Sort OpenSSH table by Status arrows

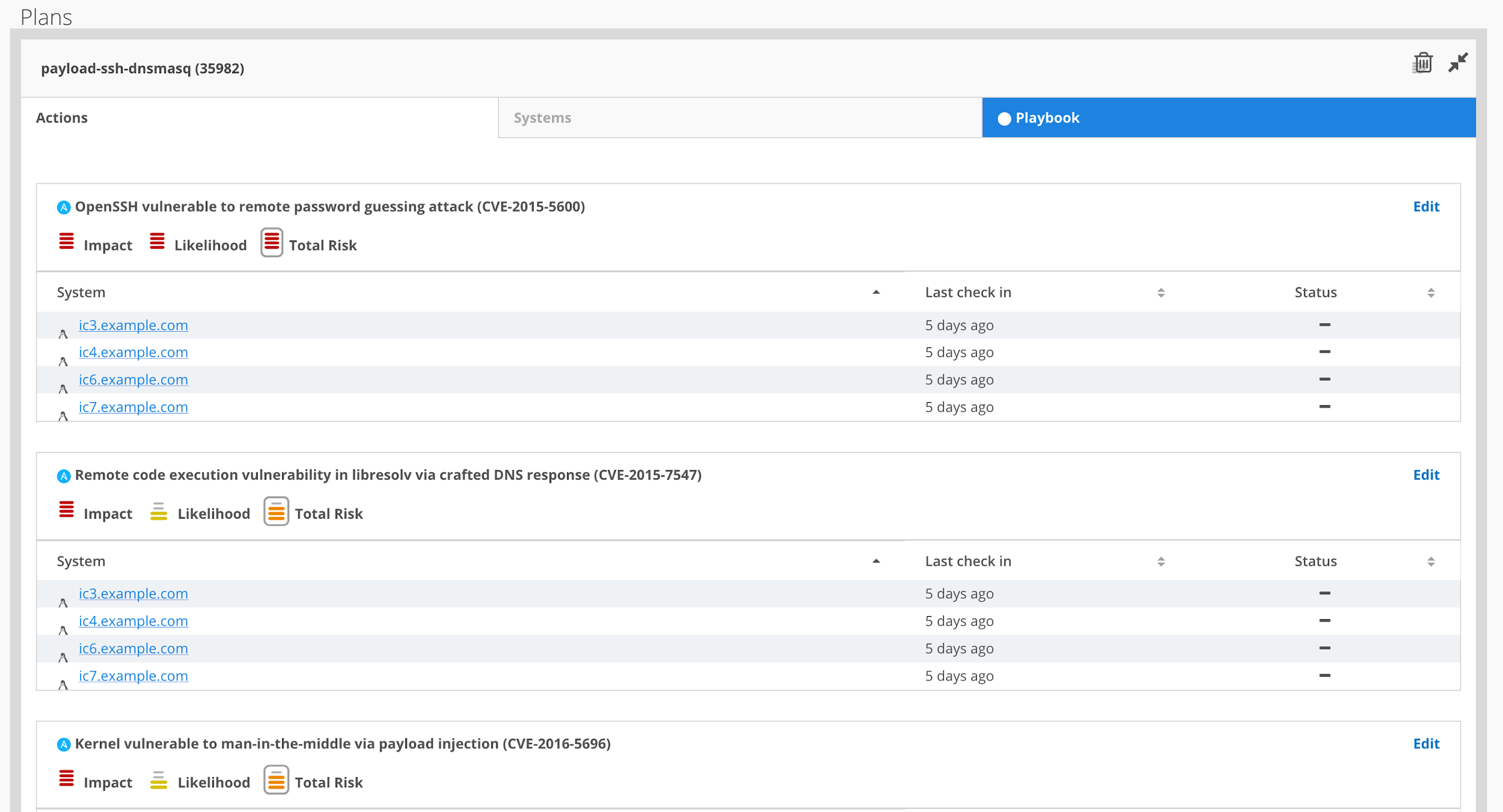(x=1431, y=293)
